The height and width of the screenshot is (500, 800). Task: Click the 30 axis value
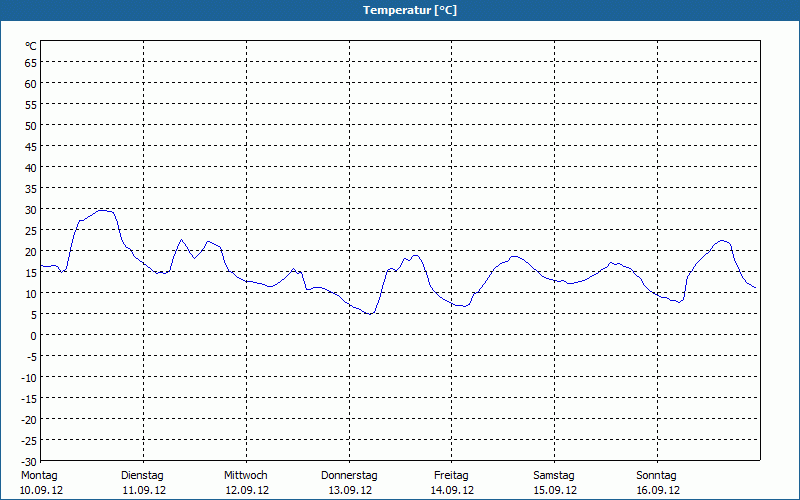click(31, 210)
